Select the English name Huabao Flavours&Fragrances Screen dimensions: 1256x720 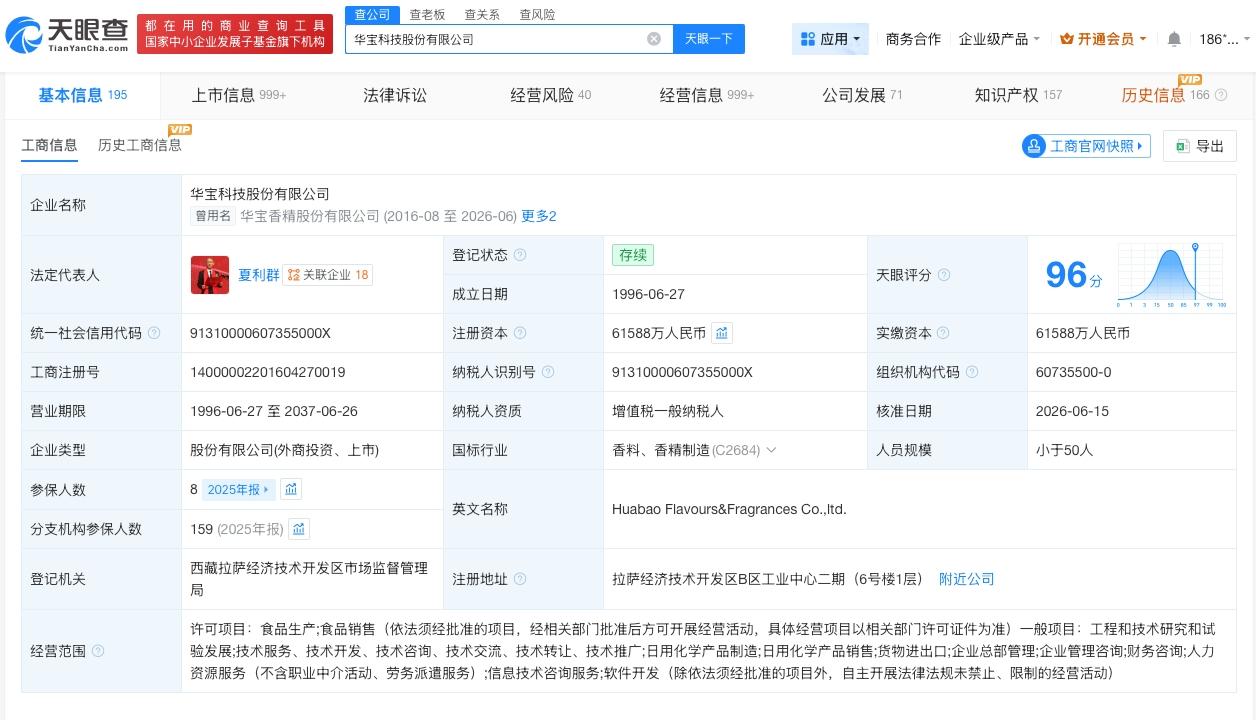tap(729, 509)
